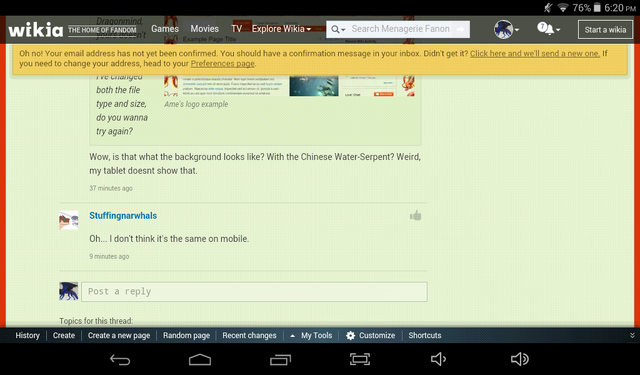Viewport: 640px width, 375px height.
Task: Tap the 6:20 PM clock
Action: (x=620, y=8)
